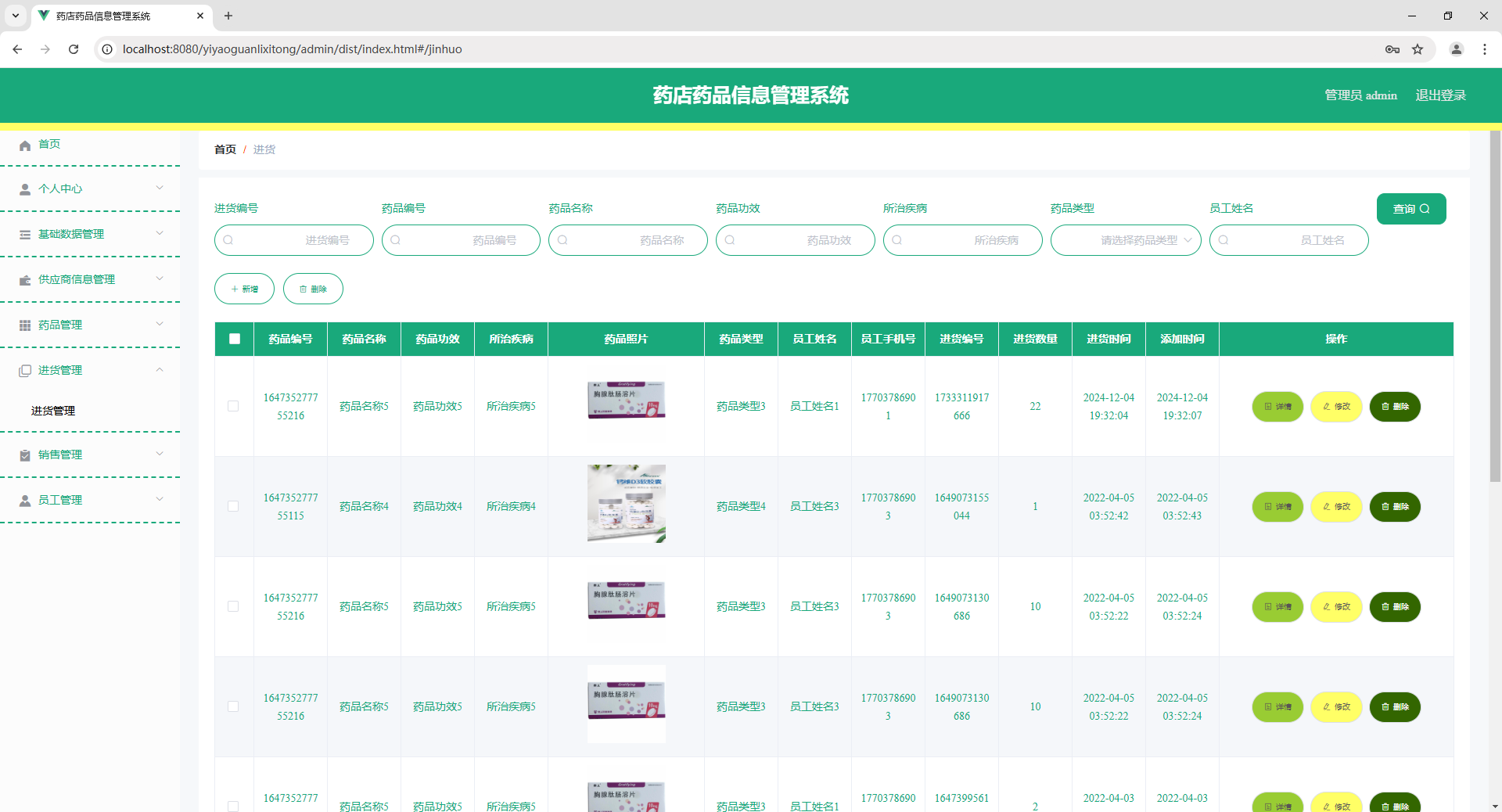The width and height of the screenshot is (1502, 812).
Task: Click 删除 for 进货编号 1733311917666
Action: coord(1395,407)
